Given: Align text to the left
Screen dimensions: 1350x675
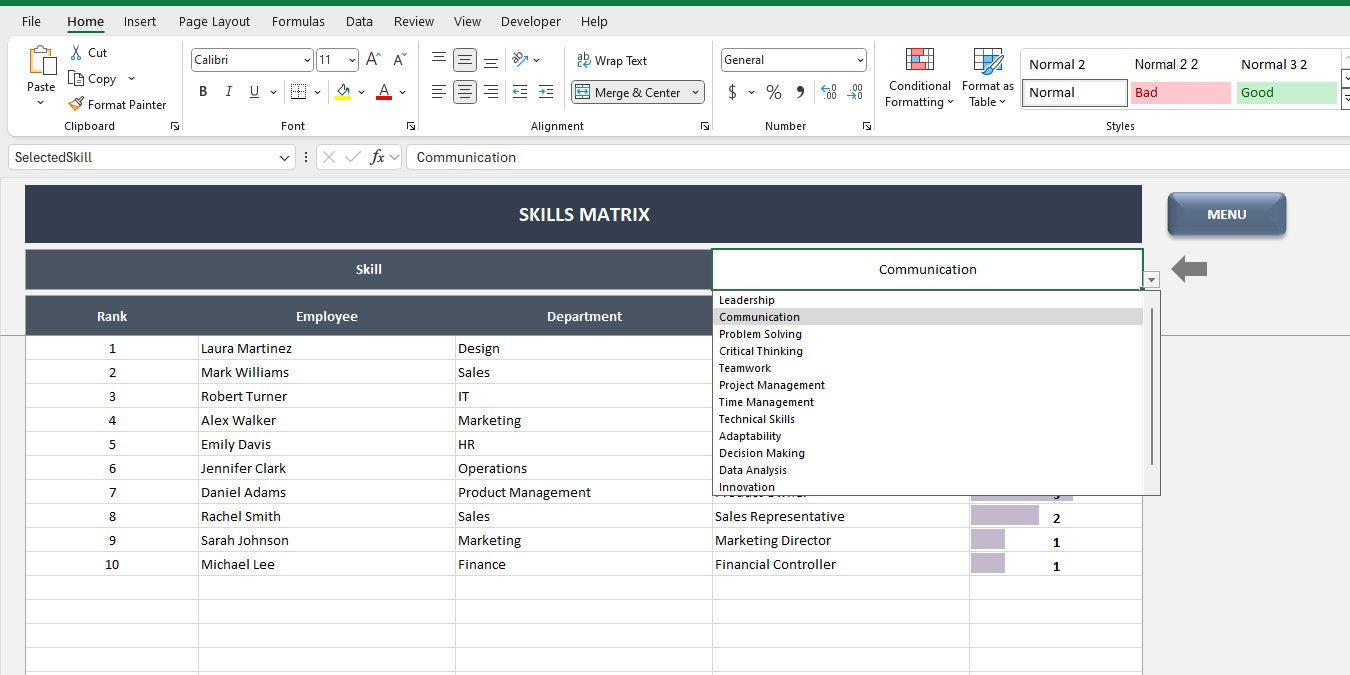Looking at the screenshot, I should pos(439,92).
